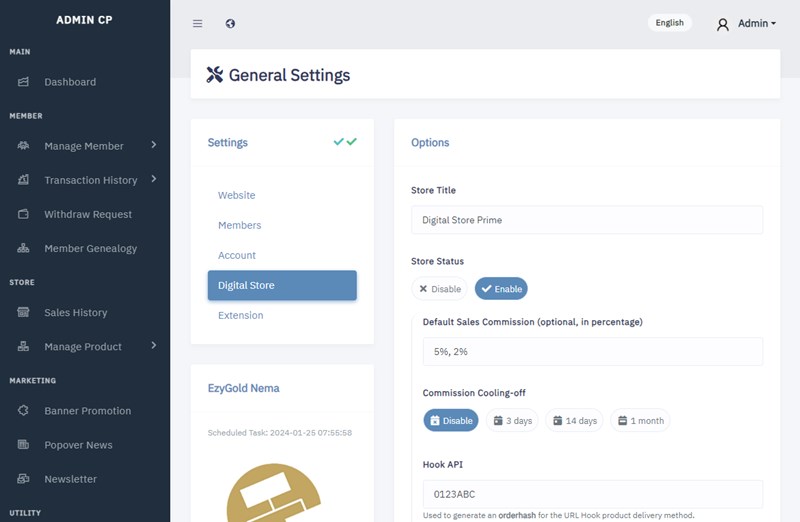
Task: Click the Store Title input field
Action: [587, 220]
